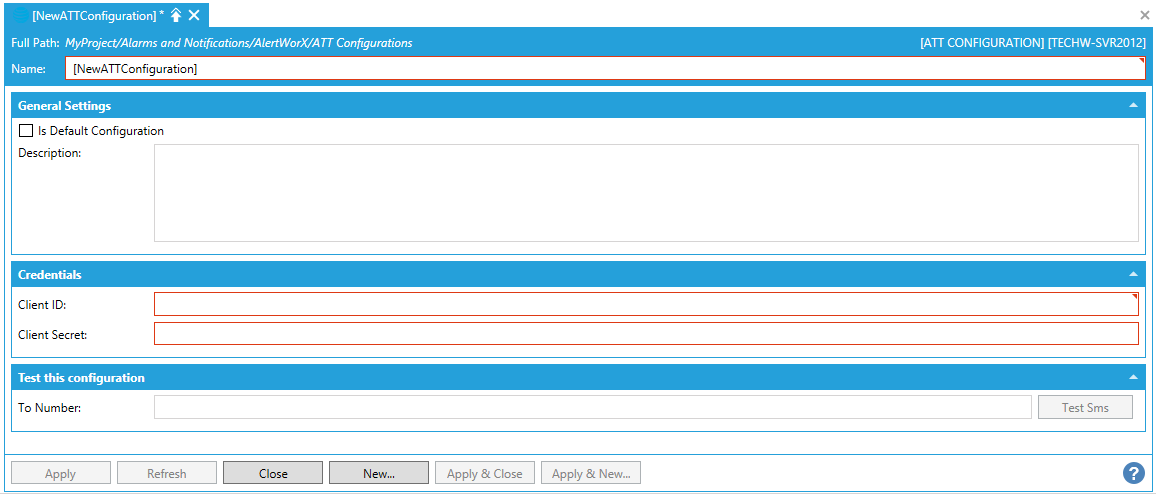Toggle the Is Default Configuration checkbox

[x=26, y=131]
